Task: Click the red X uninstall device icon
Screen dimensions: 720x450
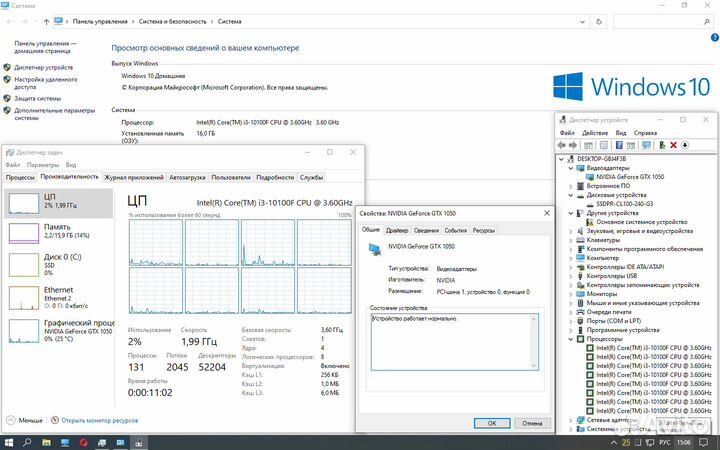Action: pyautogui.click(x=673, y=145)
